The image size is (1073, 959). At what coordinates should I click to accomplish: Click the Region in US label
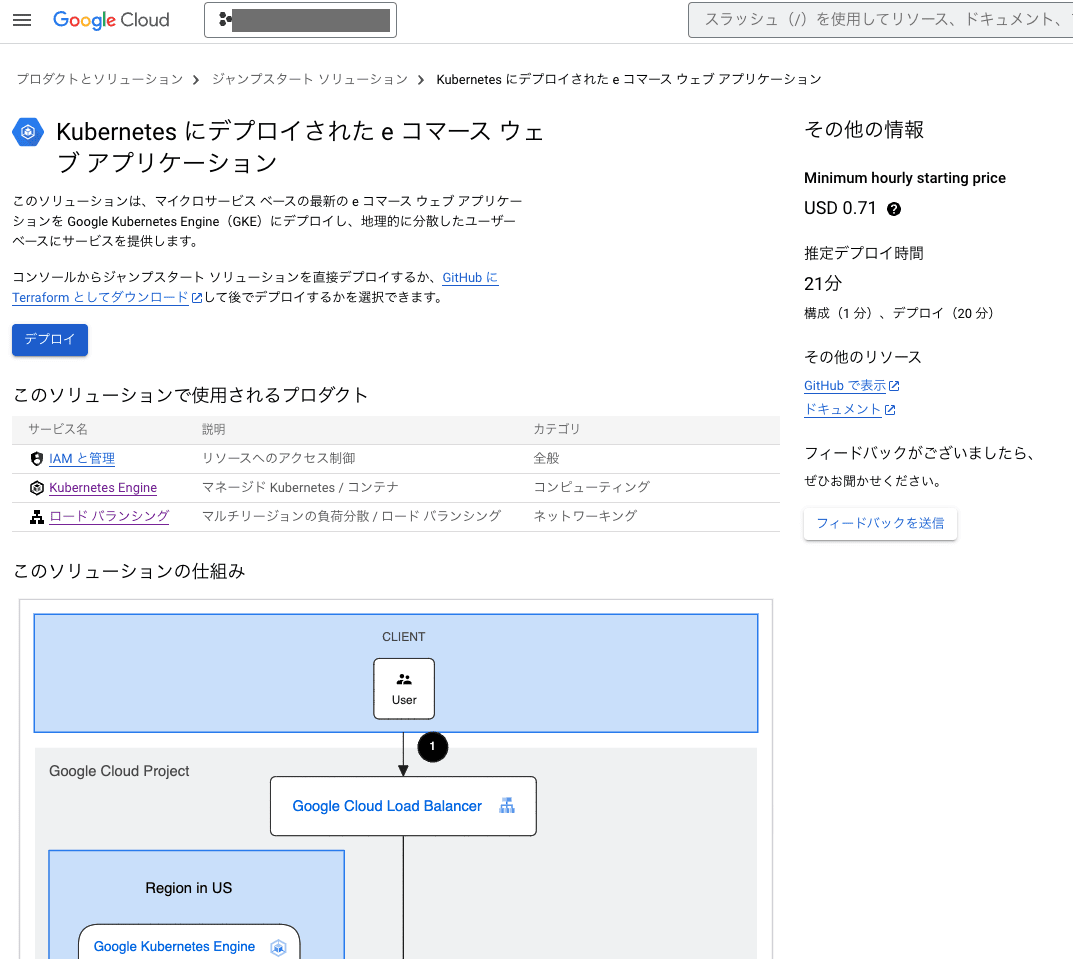(x=189, y=888)
